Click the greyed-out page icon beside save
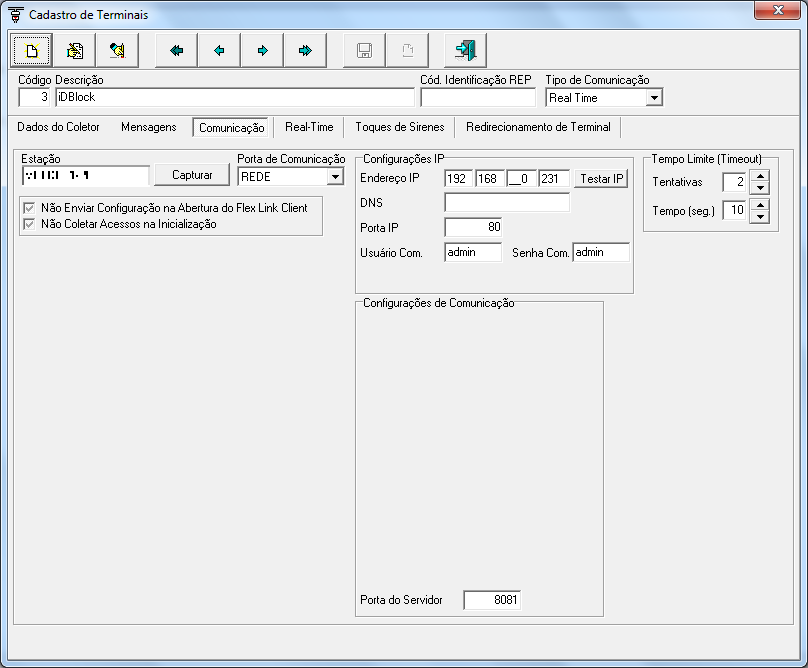 (x=407, y=51)
